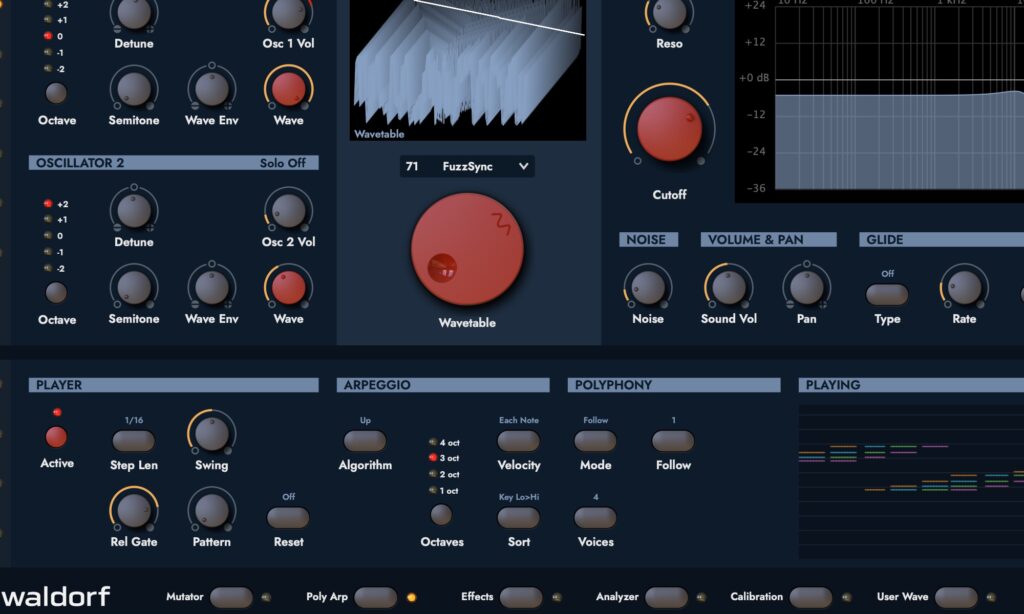Select 3 oct arpeggio range

[432, 458]
